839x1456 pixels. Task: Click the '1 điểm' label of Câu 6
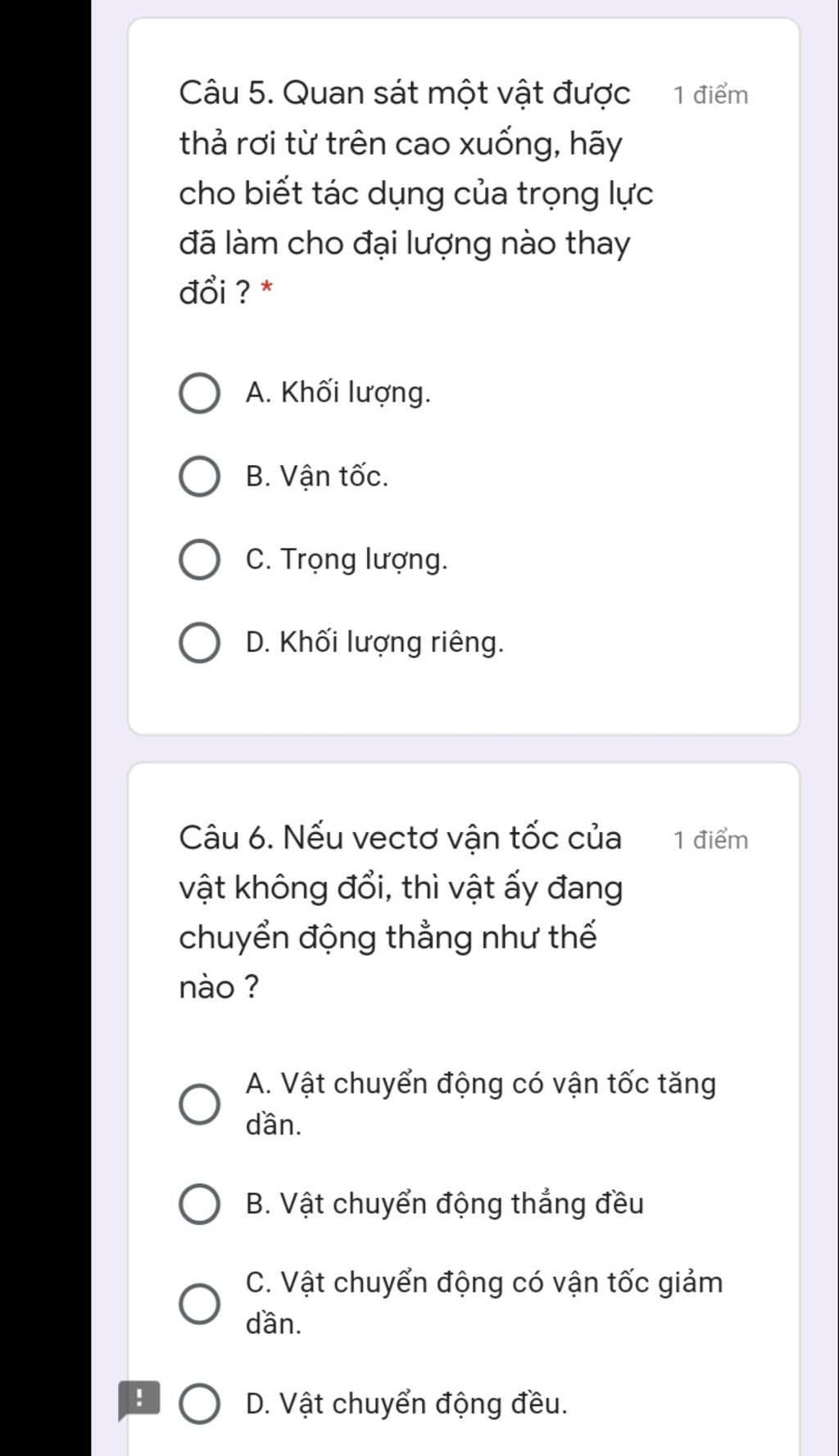(710, 840)
